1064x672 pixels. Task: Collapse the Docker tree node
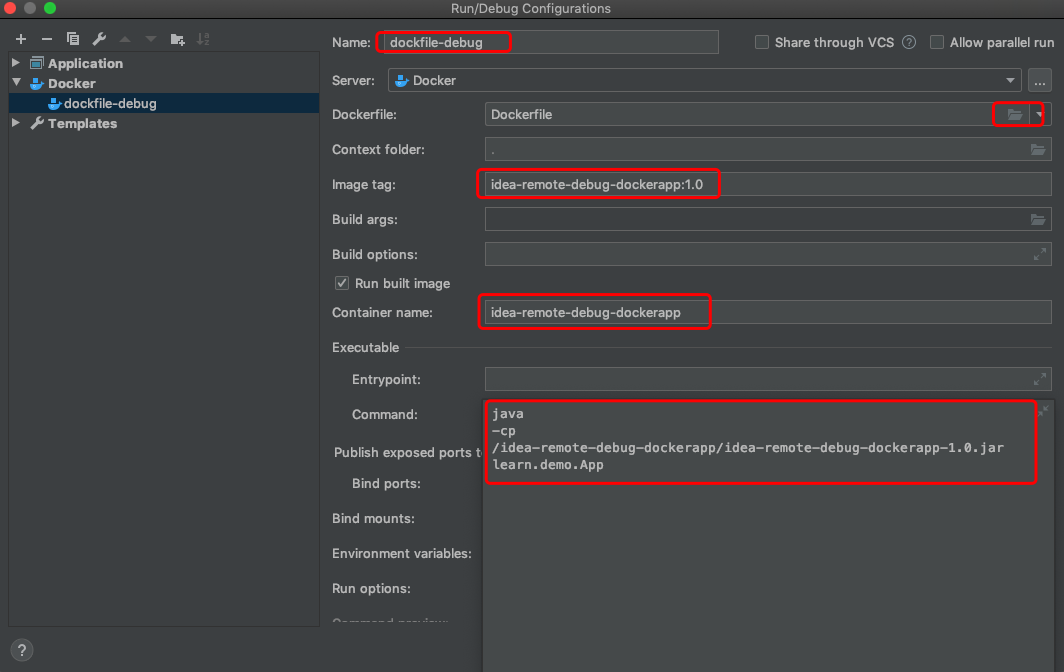16,83
